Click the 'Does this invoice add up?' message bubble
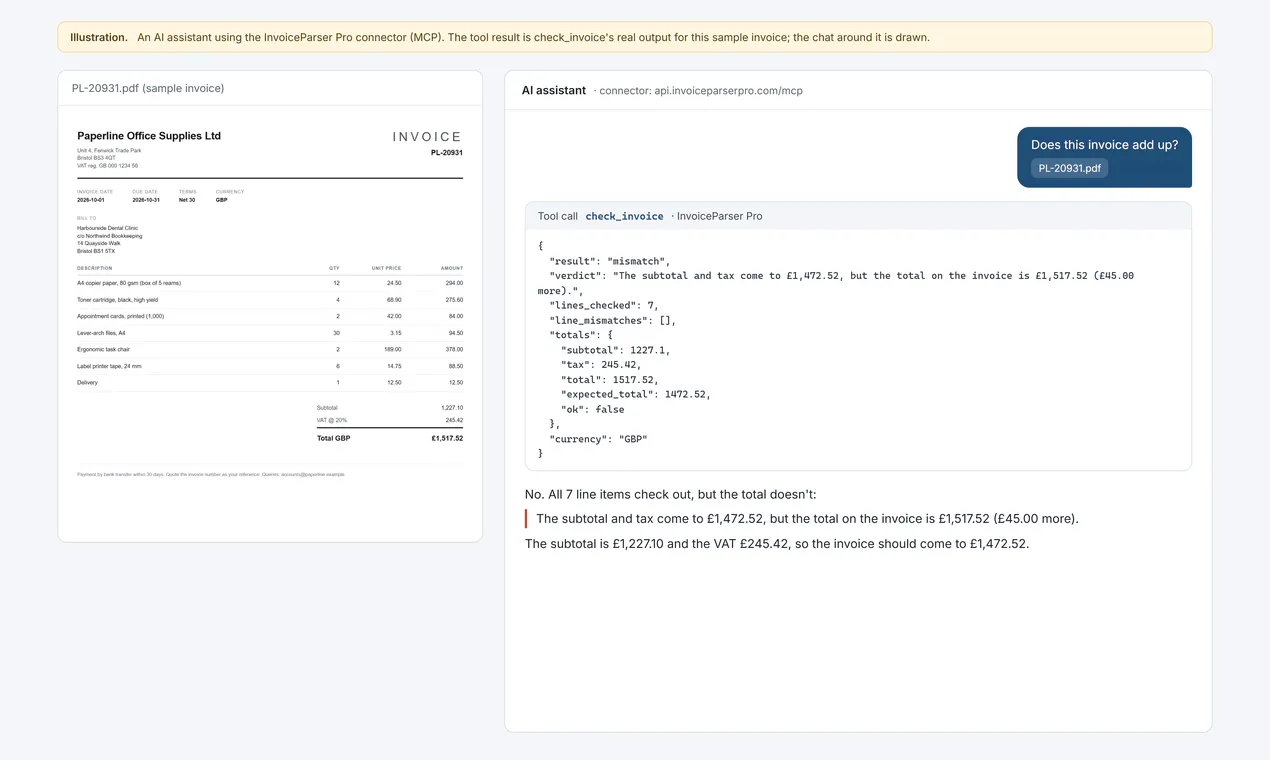This screenshot has height=760, width=1270. [1104, 157]
